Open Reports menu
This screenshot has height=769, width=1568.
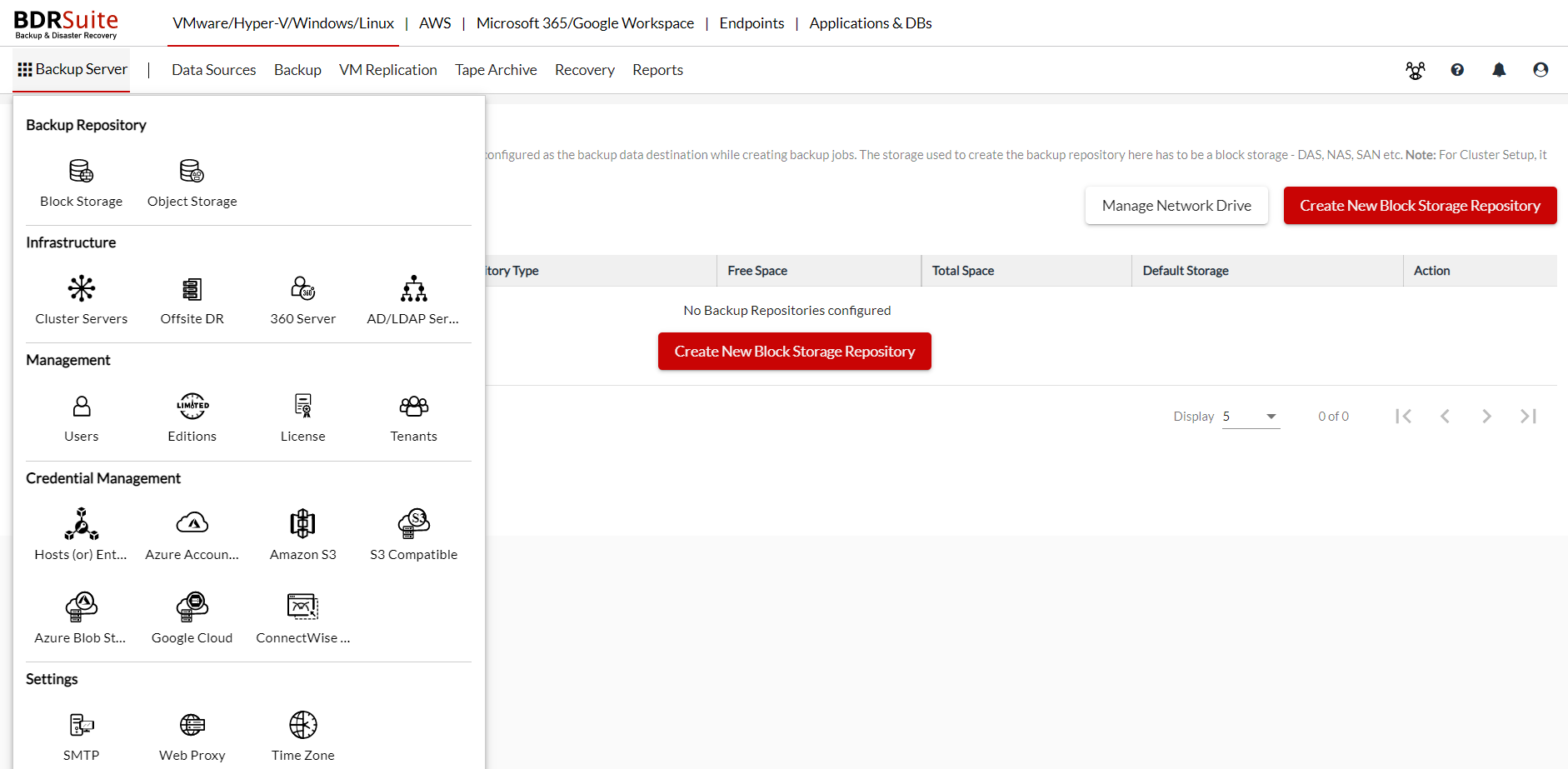tap(657, 70)
